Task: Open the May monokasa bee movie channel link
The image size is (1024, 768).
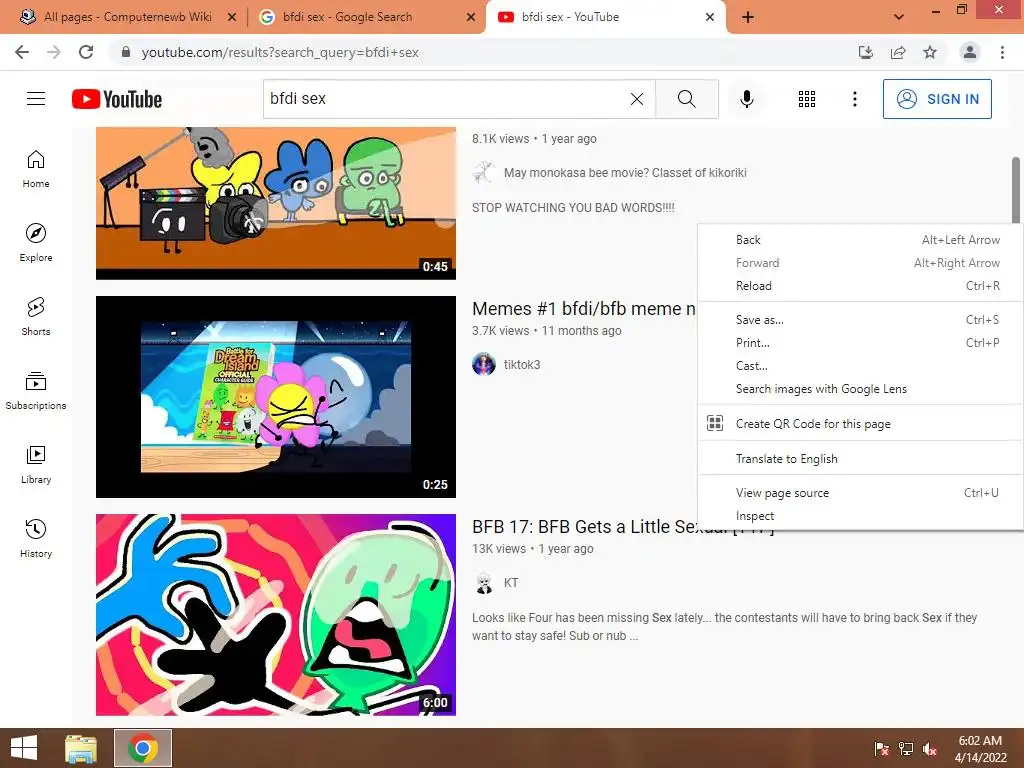Action: tap(625, 172)
